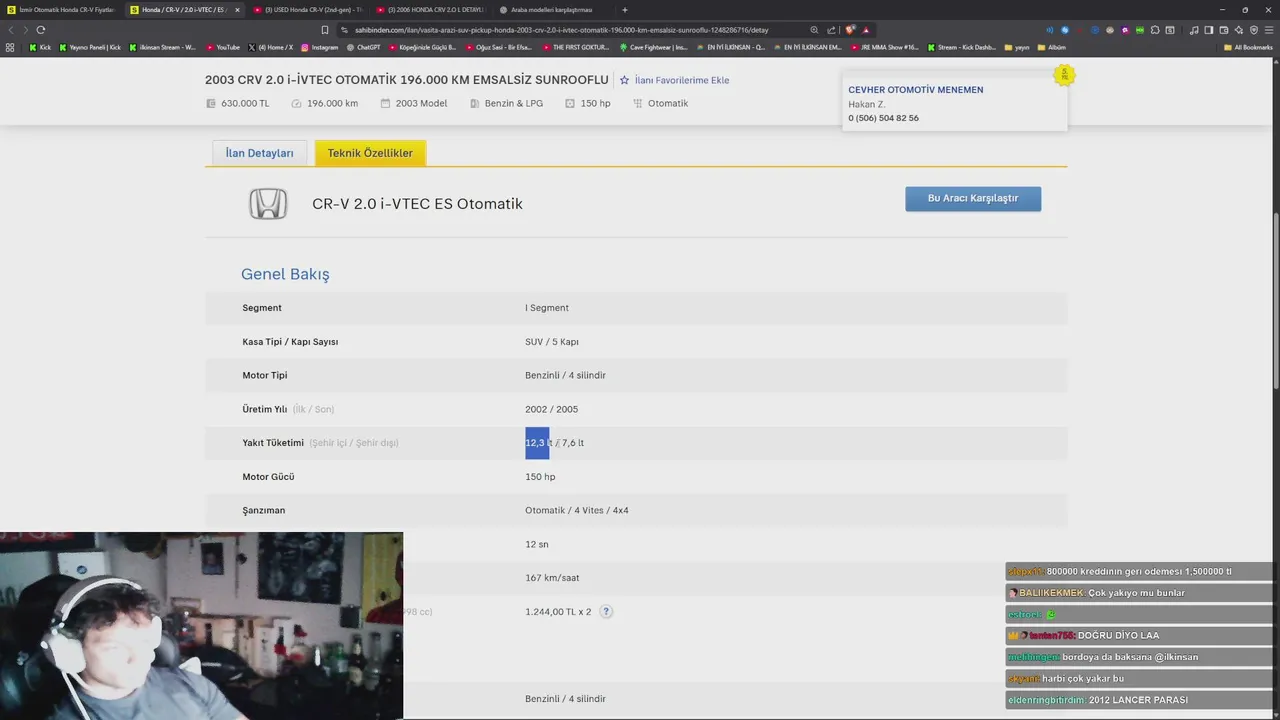
Task: Click the BALIIKEKMEK chat message
Action: coord(1140,593)
